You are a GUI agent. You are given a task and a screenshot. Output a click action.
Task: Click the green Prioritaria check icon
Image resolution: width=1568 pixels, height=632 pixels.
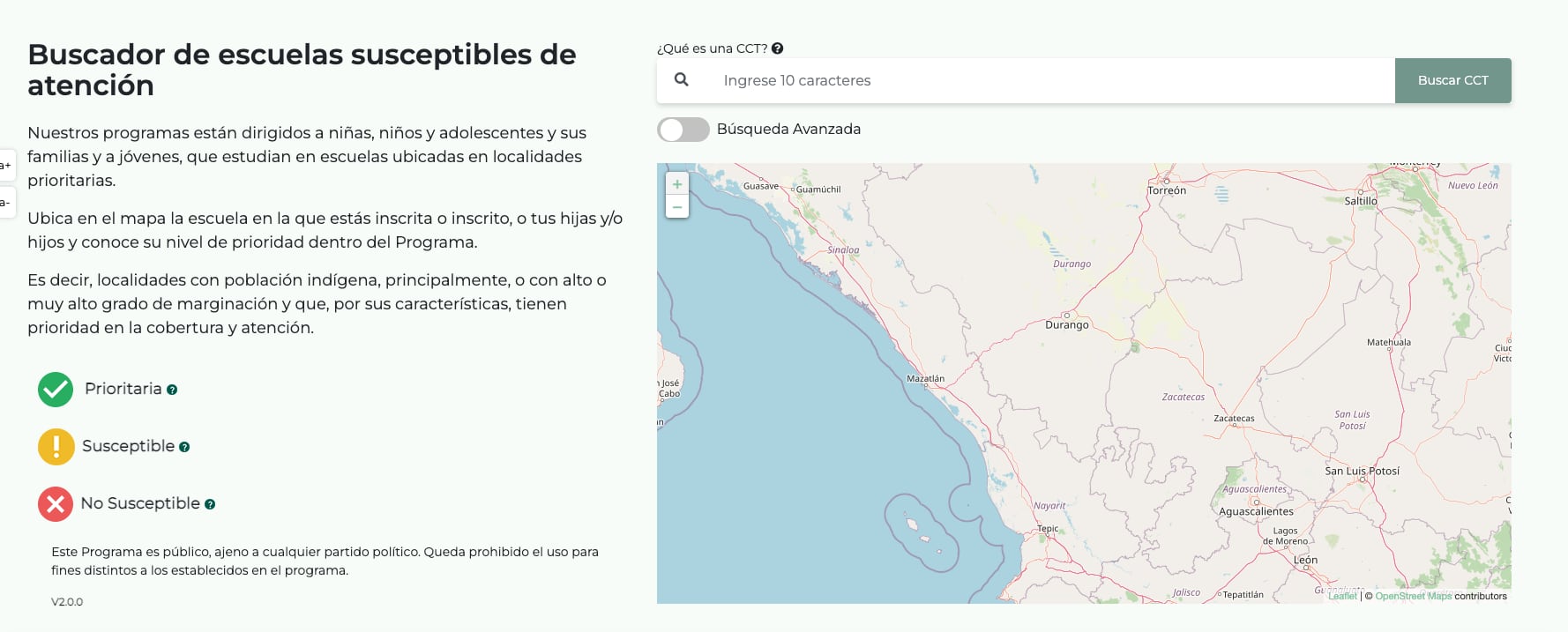point(55,389)
